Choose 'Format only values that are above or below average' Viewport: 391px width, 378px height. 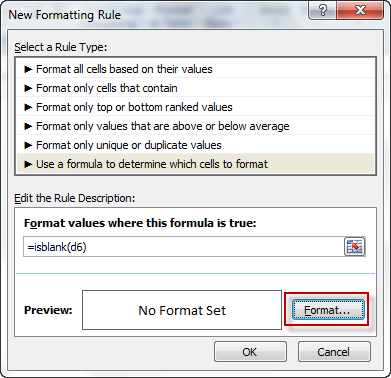[x=195, y=126]
